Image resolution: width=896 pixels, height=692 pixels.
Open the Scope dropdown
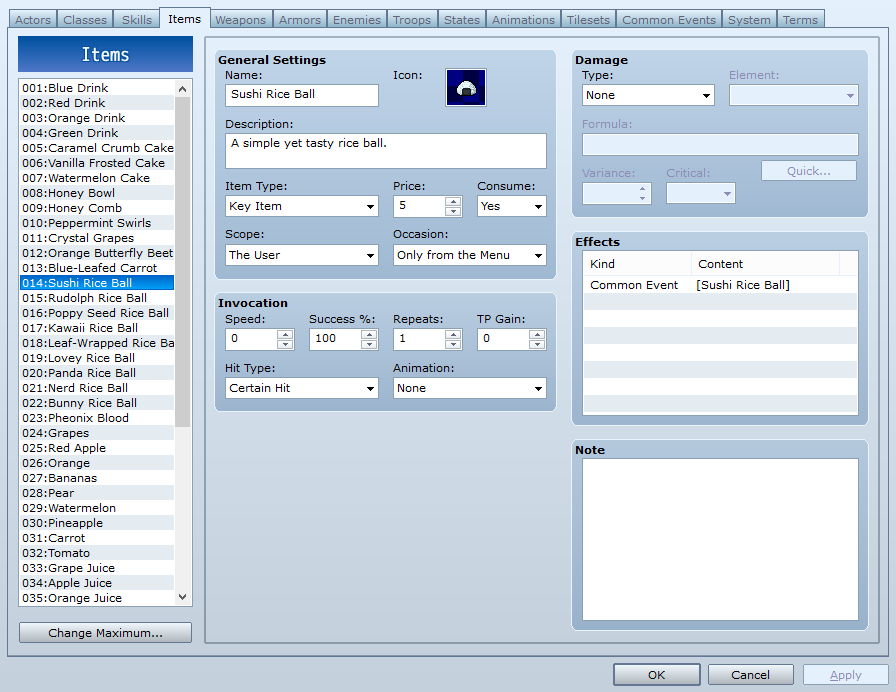tap(301, 255)
